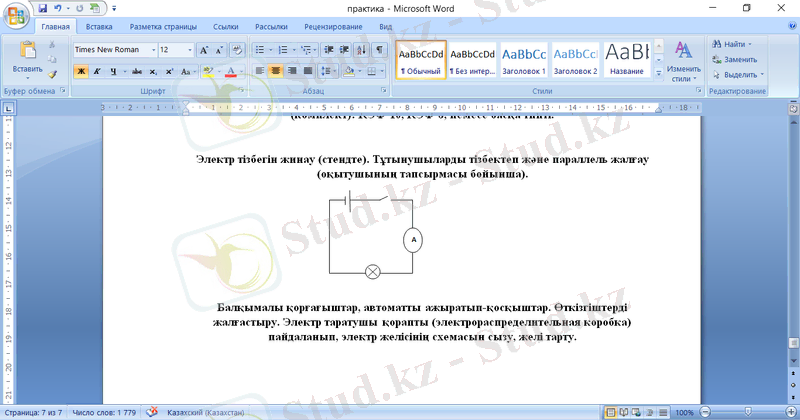800x420 pixels.
Task: Toggle bold formatting (Ж)
Action: pos(81,72)
